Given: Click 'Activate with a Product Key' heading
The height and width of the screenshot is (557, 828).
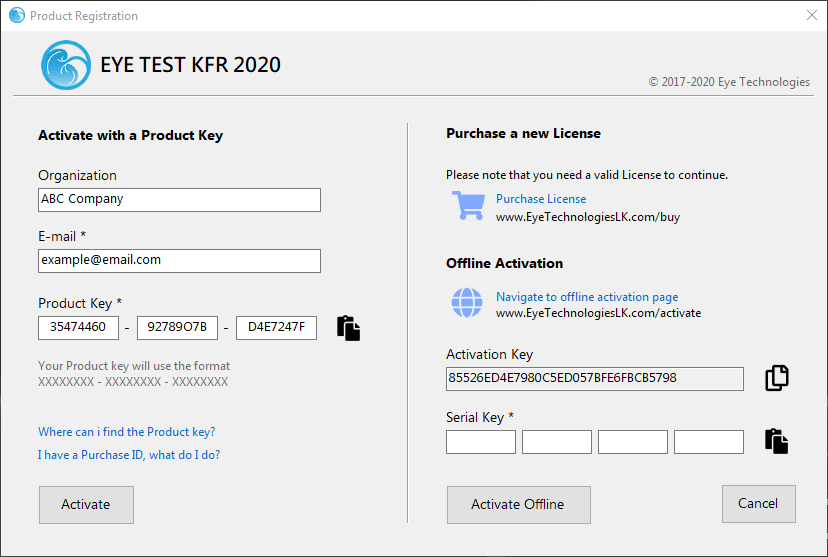Looking at the screenshot, I should click(x=130, y=136).
